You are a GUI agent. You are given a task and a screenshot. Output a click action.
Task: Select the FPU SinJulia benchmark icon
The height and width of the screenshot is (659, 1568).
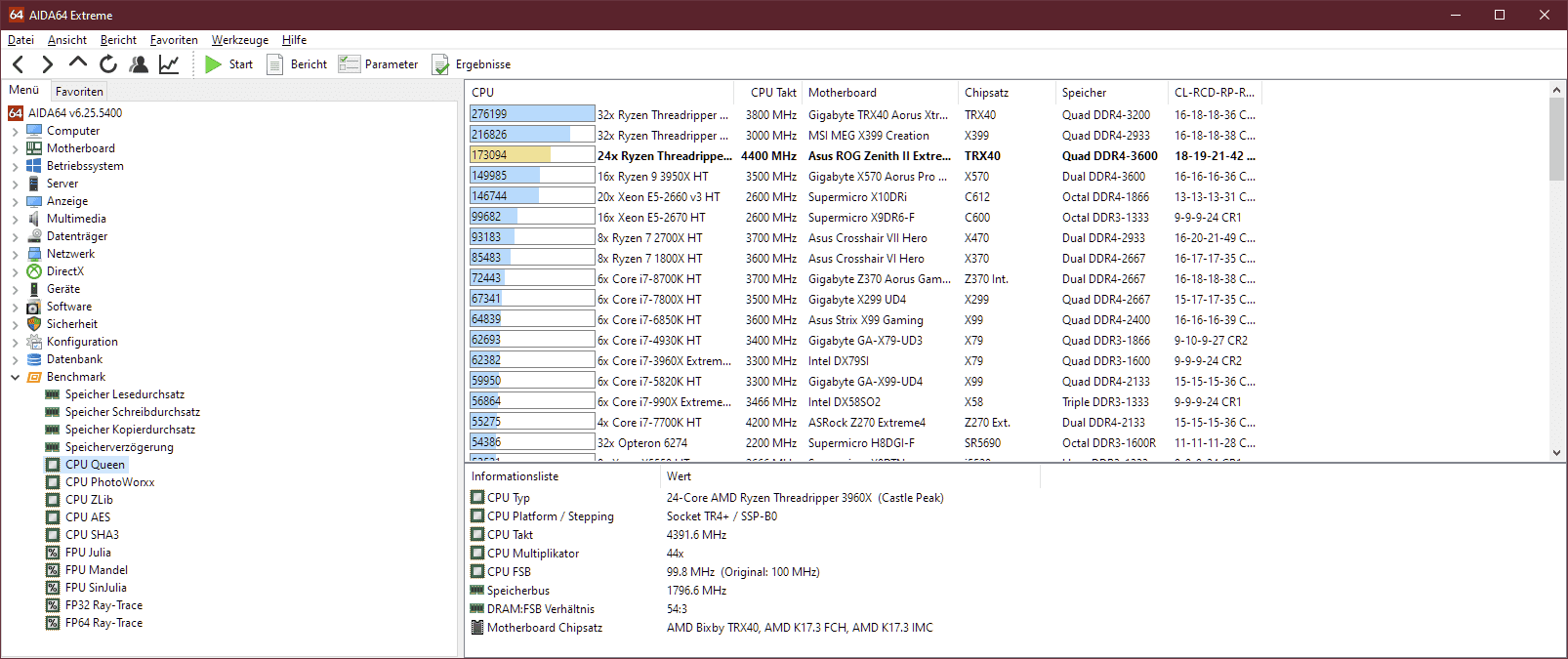(53, 588)
